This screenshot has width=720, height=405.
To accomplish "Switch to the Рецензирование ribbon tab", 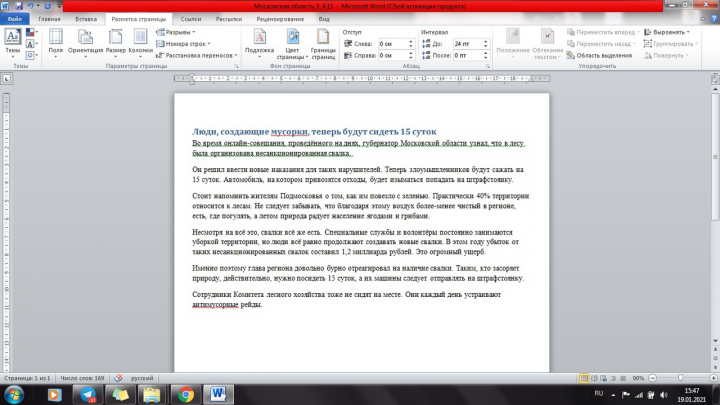I will 280,19.
